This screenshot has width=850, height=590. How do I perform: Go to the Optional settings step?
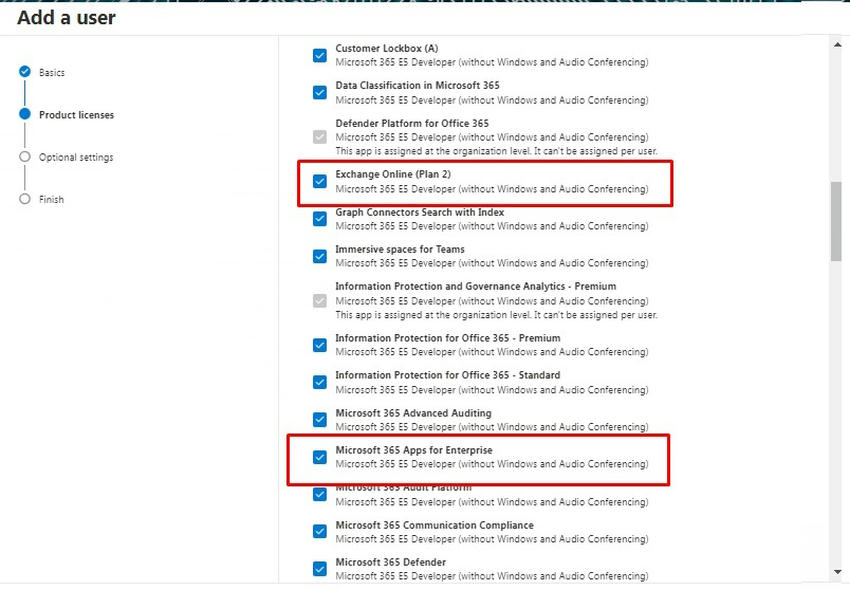point(23,157)
